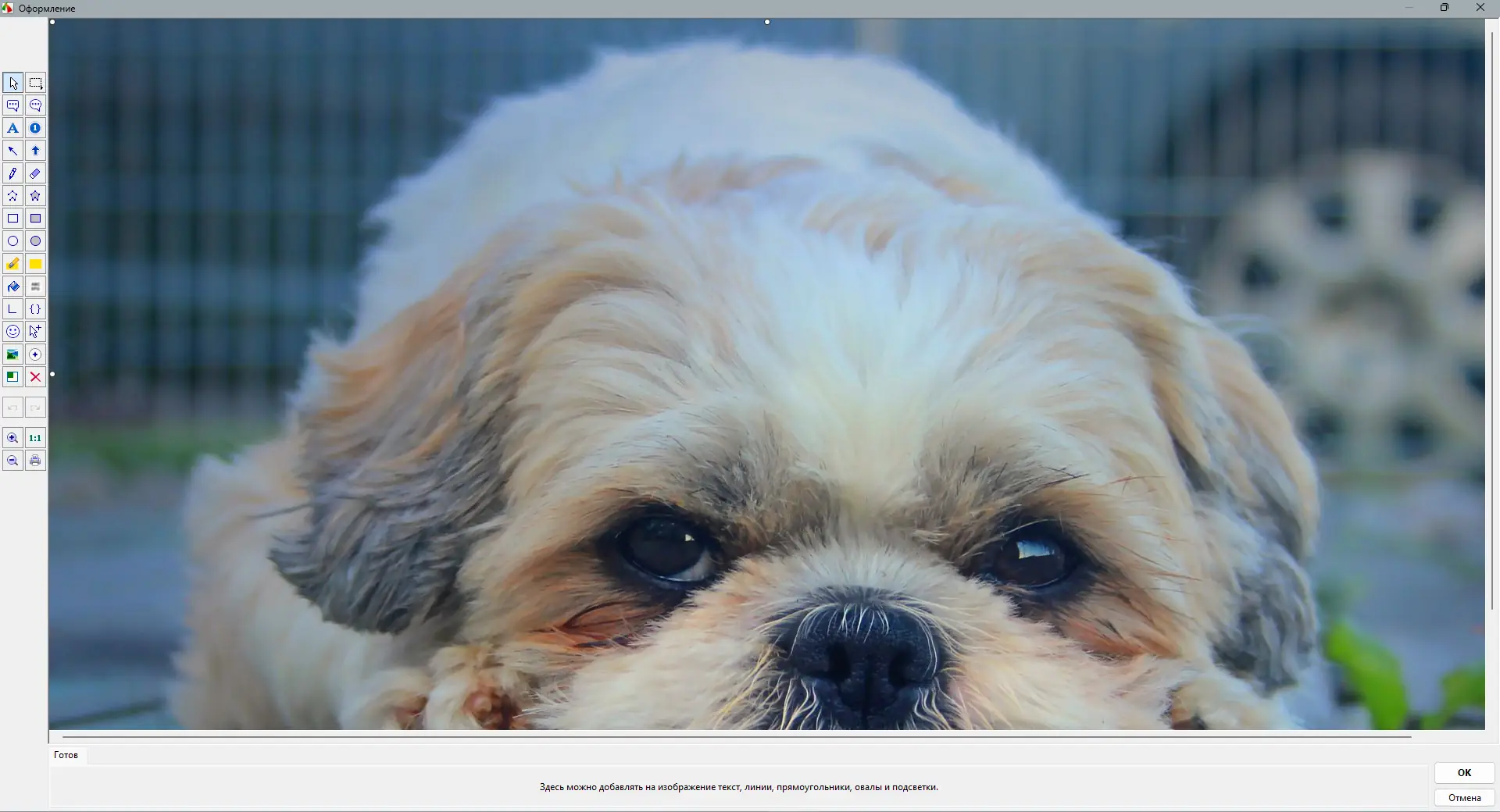
Task: Select the pencil freehand drawing tool
Action: click(x=12, y=173)
